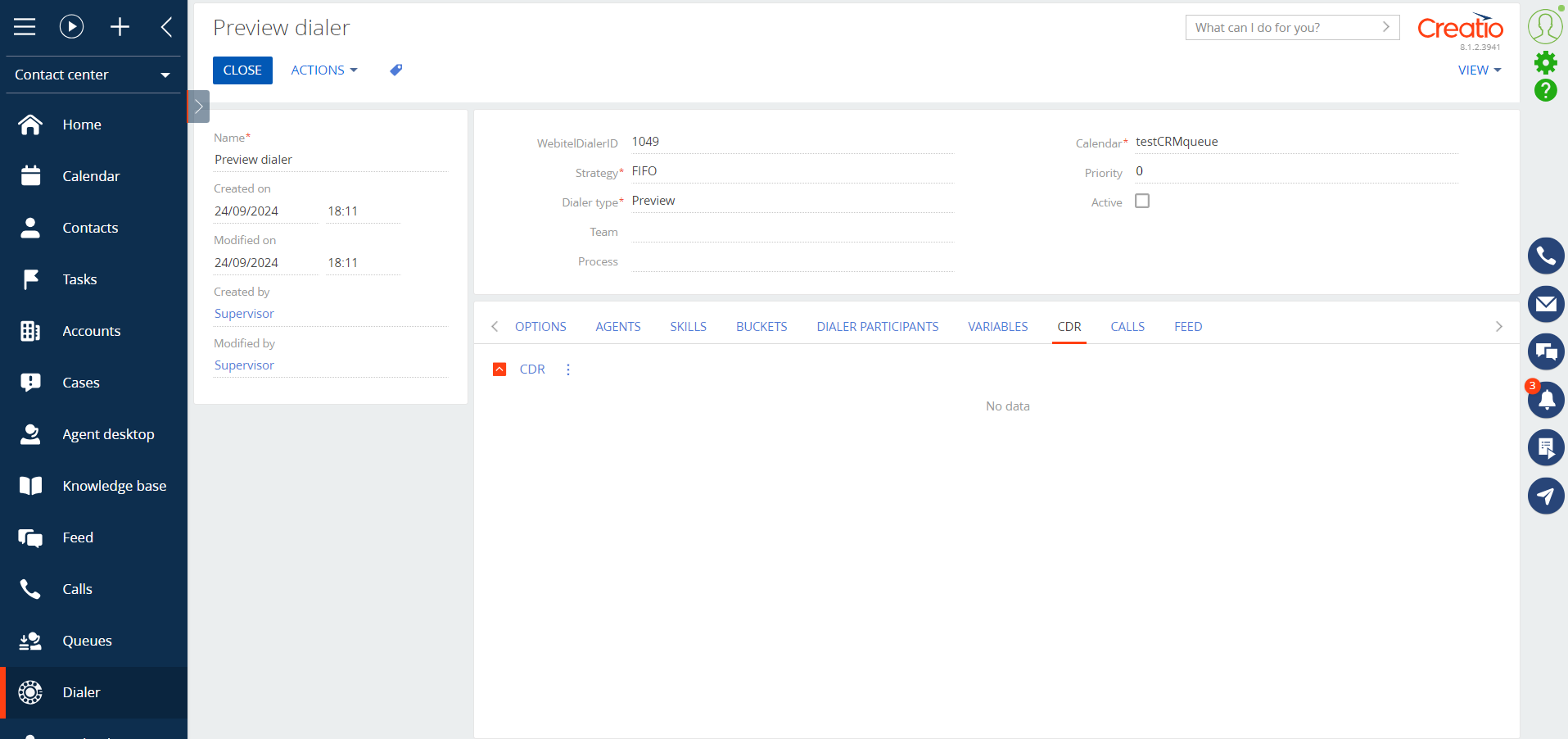1568x739 pixels.
Task: Open the paper plane panel button
Action: (1546, 496)
